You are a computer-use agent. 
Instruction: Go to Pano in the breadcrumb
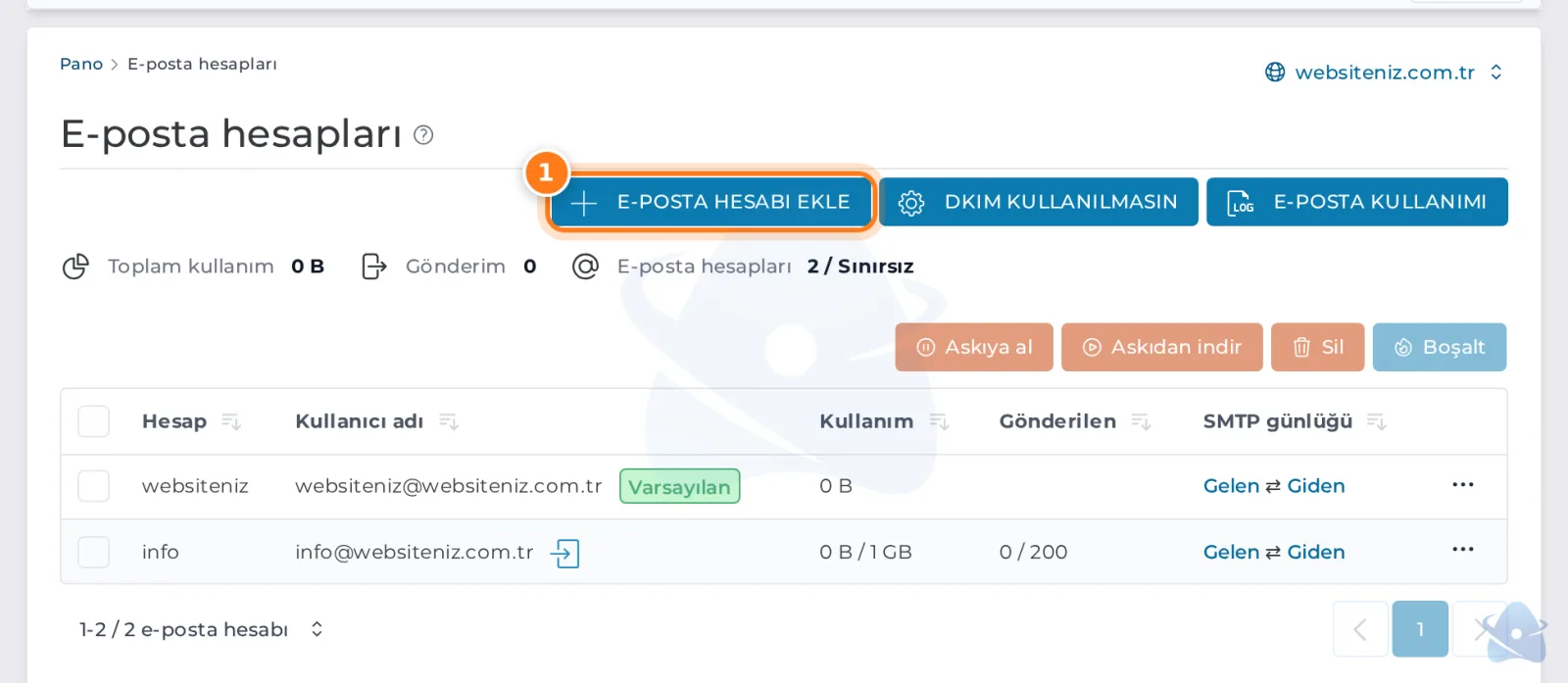(x=81, y=64)
